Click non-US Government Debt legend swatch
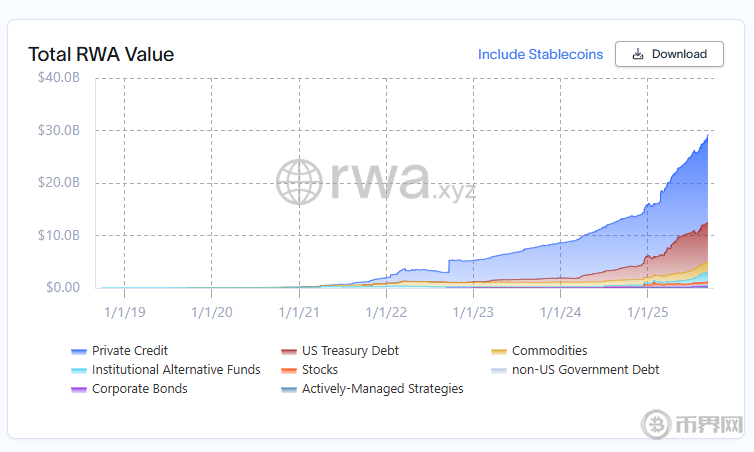Viewport: 754px width, 452px height. click(499, 370)
